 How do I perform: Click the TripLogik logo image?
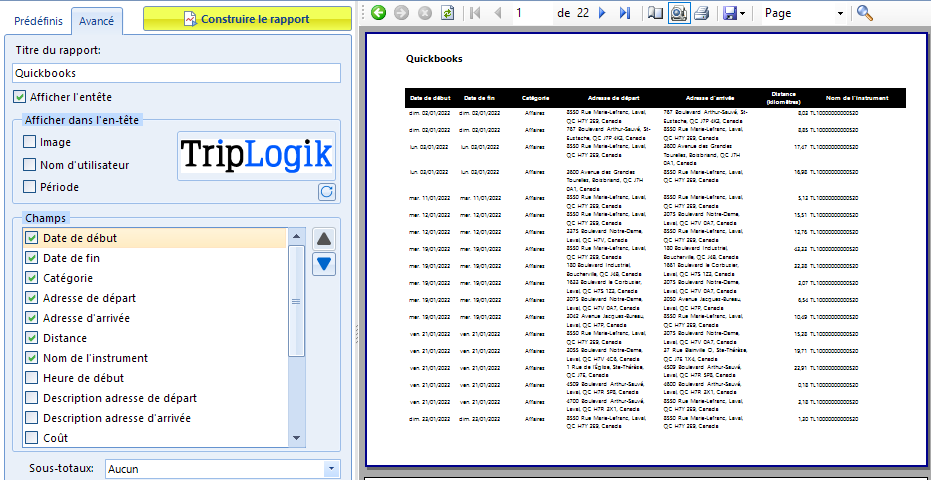pyautogui.click(x=256, y=155)
